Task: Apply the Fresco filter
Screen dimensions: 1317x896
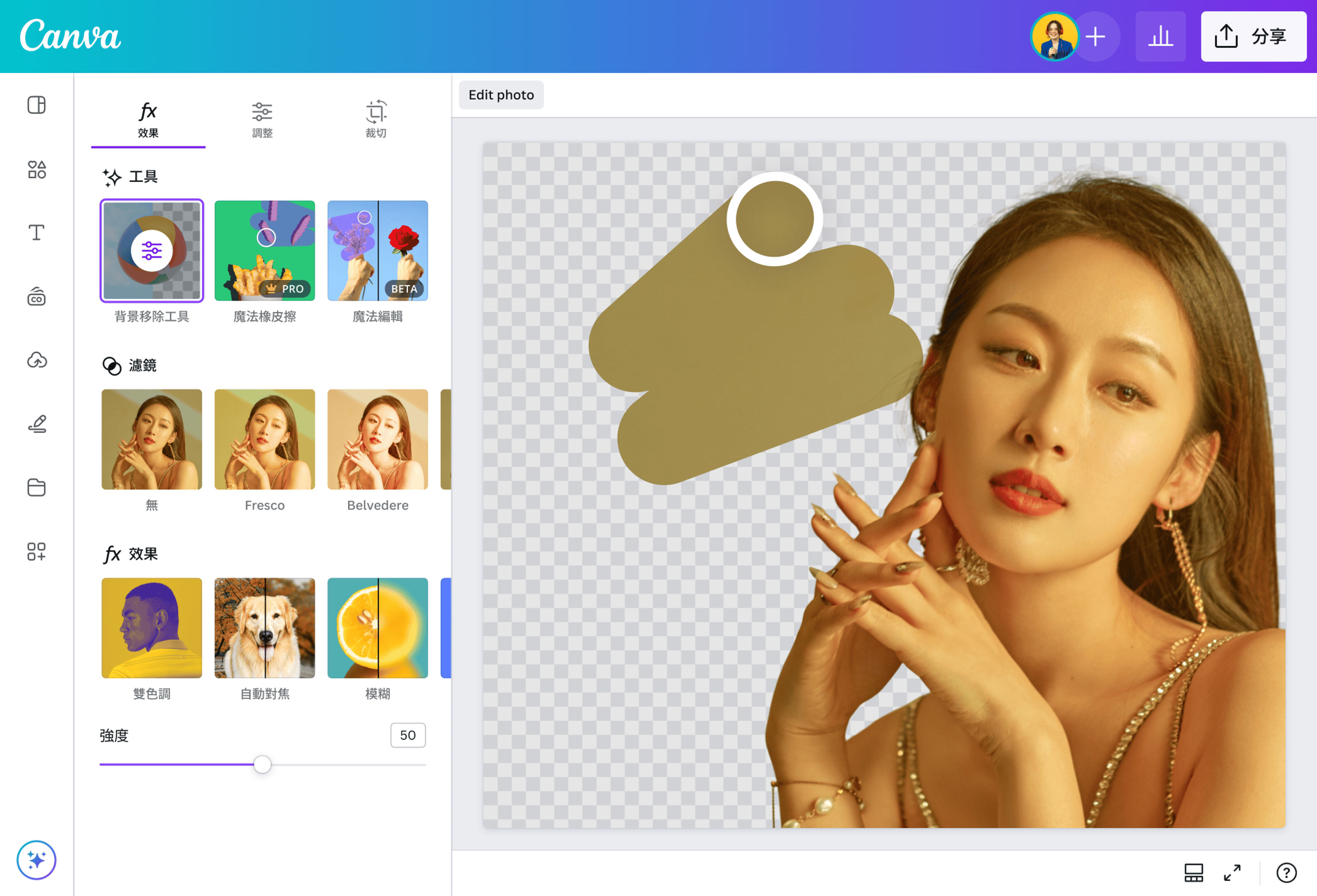Action: (x=264, y=439)
